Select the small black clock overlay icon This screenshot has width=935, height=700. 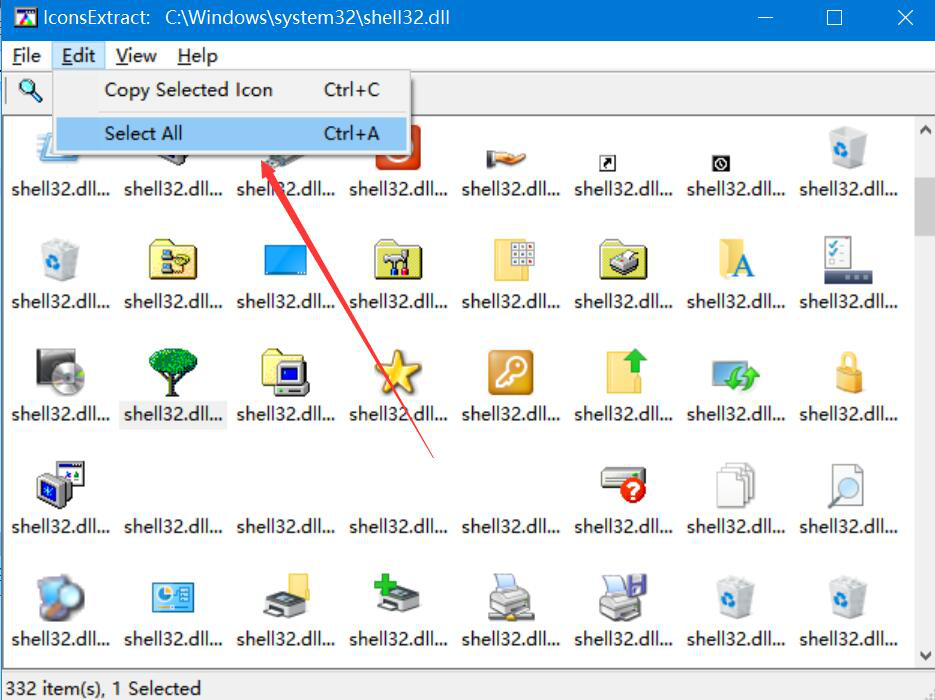[x=720, y=163]
